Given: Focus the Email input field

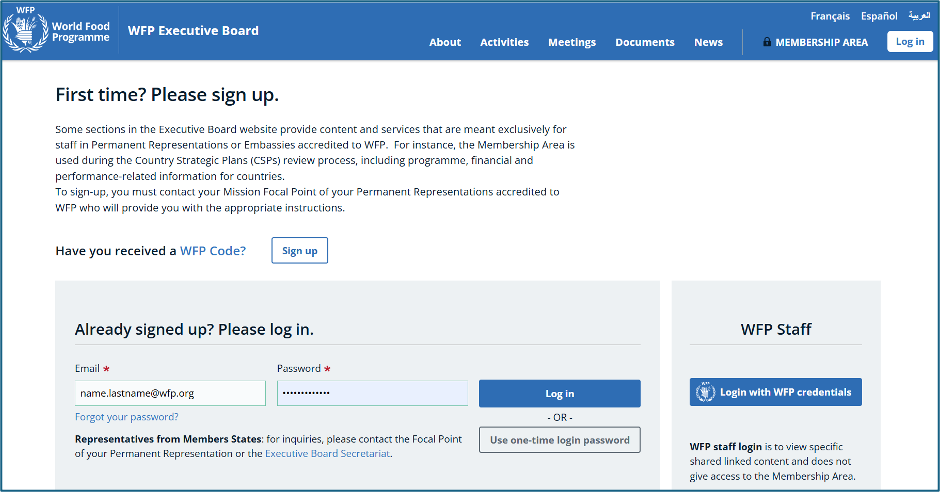Looking at the screenshot, I should [x=170, y=393].
